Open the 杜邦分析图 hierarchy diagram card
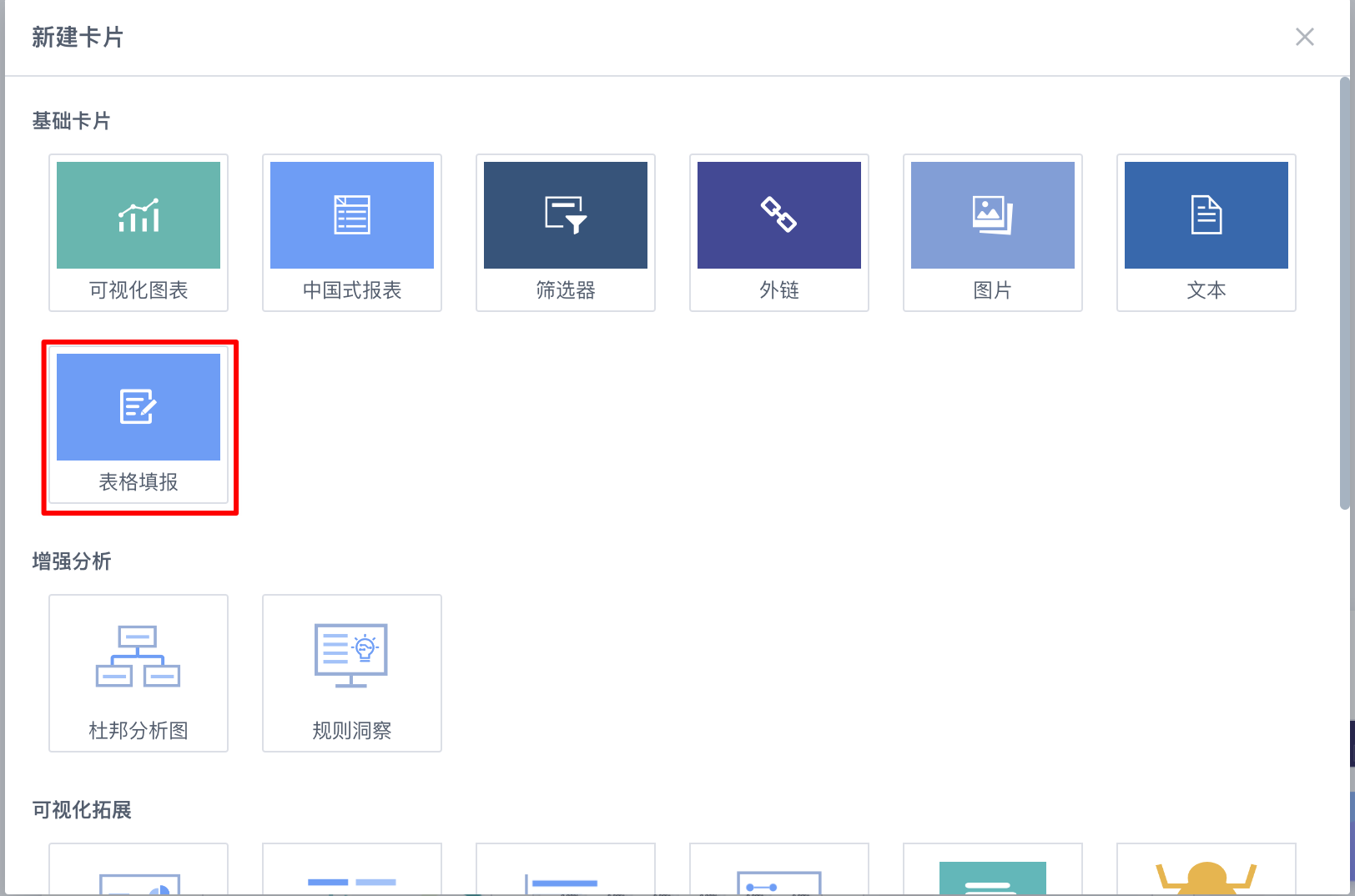Screen dimensions: 1355x896 [139, 672]
